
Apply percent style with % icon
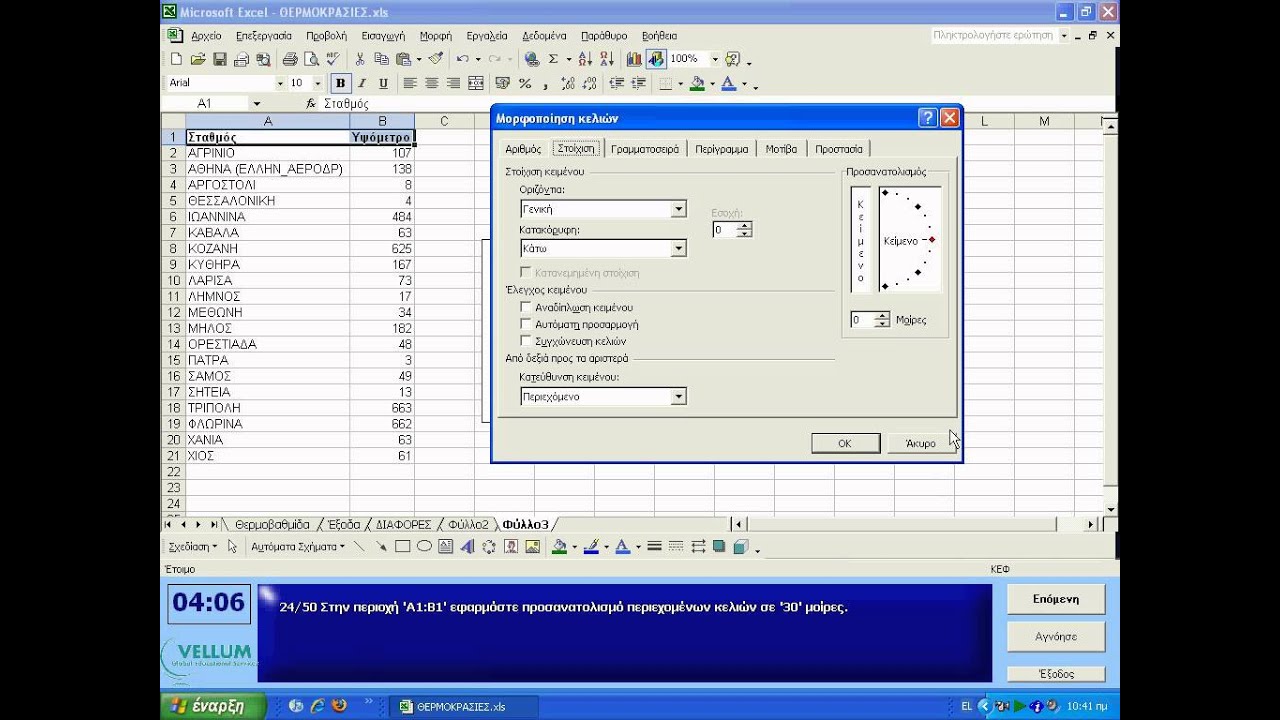(525, 83)
